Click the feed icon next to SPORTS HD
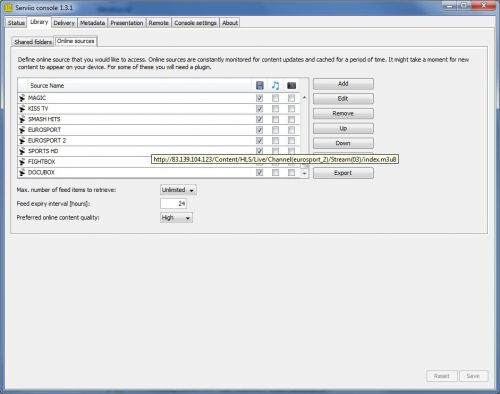This screenshot has width=500, height=394. point(22,151)
